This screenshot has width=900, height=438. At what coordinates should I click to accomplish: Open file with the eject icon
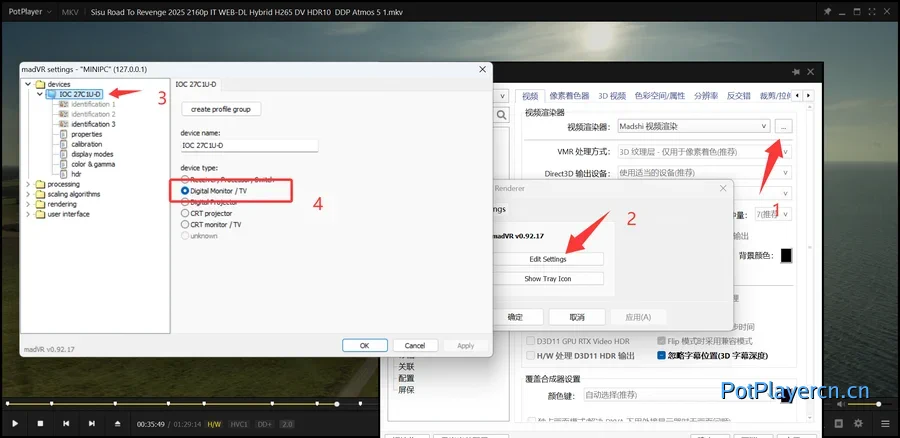coord(118,424)
